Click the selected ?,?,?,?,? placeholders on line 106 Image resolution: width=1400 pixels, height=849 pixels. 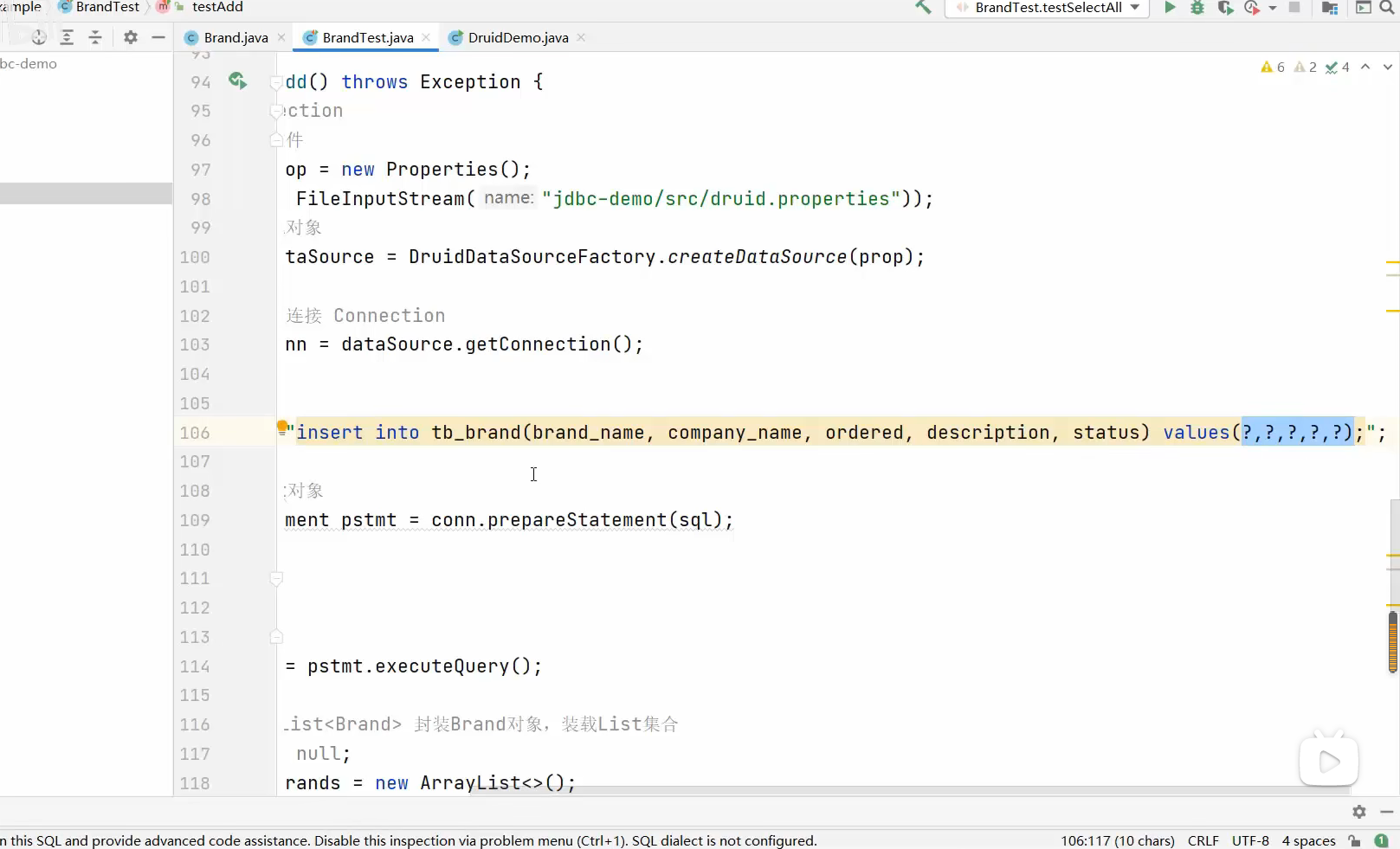(x=1297, y=433)
